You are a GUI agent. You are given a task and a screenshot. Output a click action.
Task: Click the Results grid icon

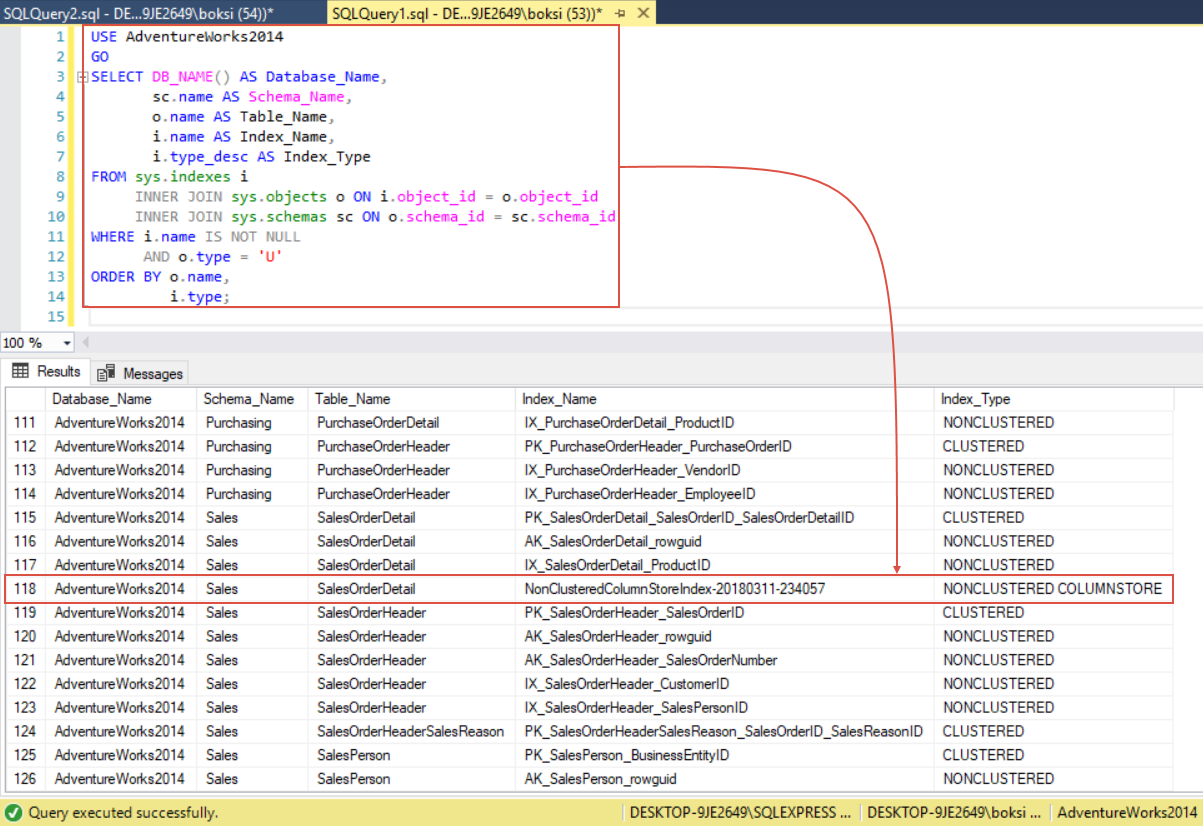(x=20, y=371)
